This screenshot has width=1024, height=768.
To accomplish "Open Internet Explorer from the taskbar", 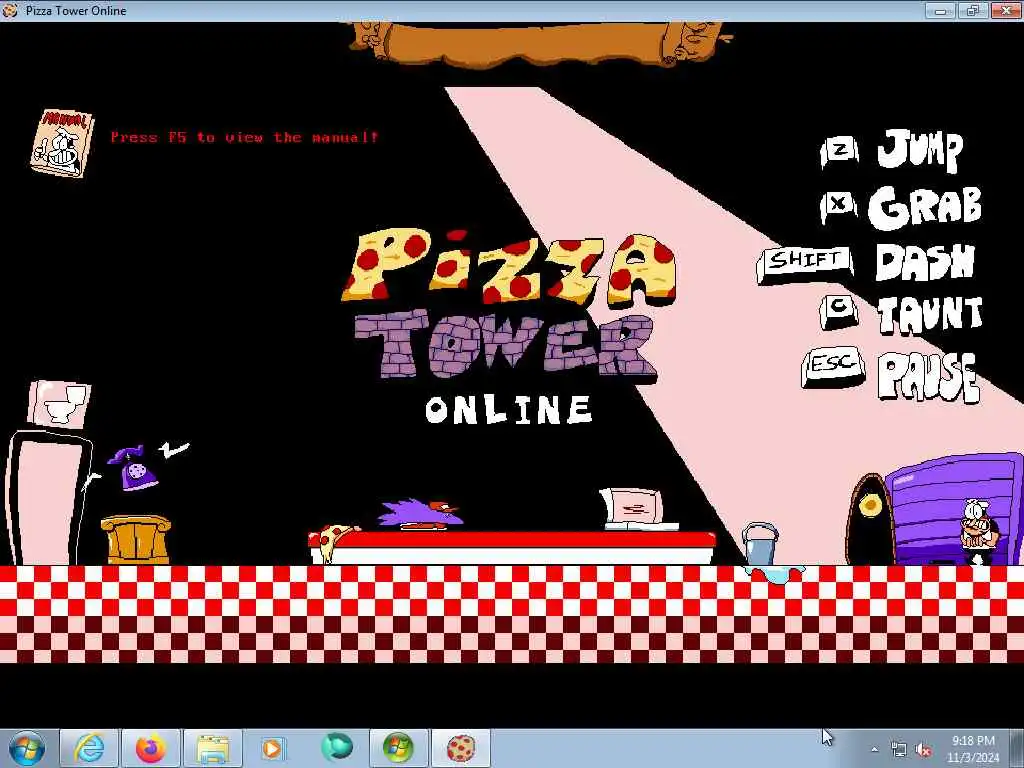I will (x=89, y=748).
